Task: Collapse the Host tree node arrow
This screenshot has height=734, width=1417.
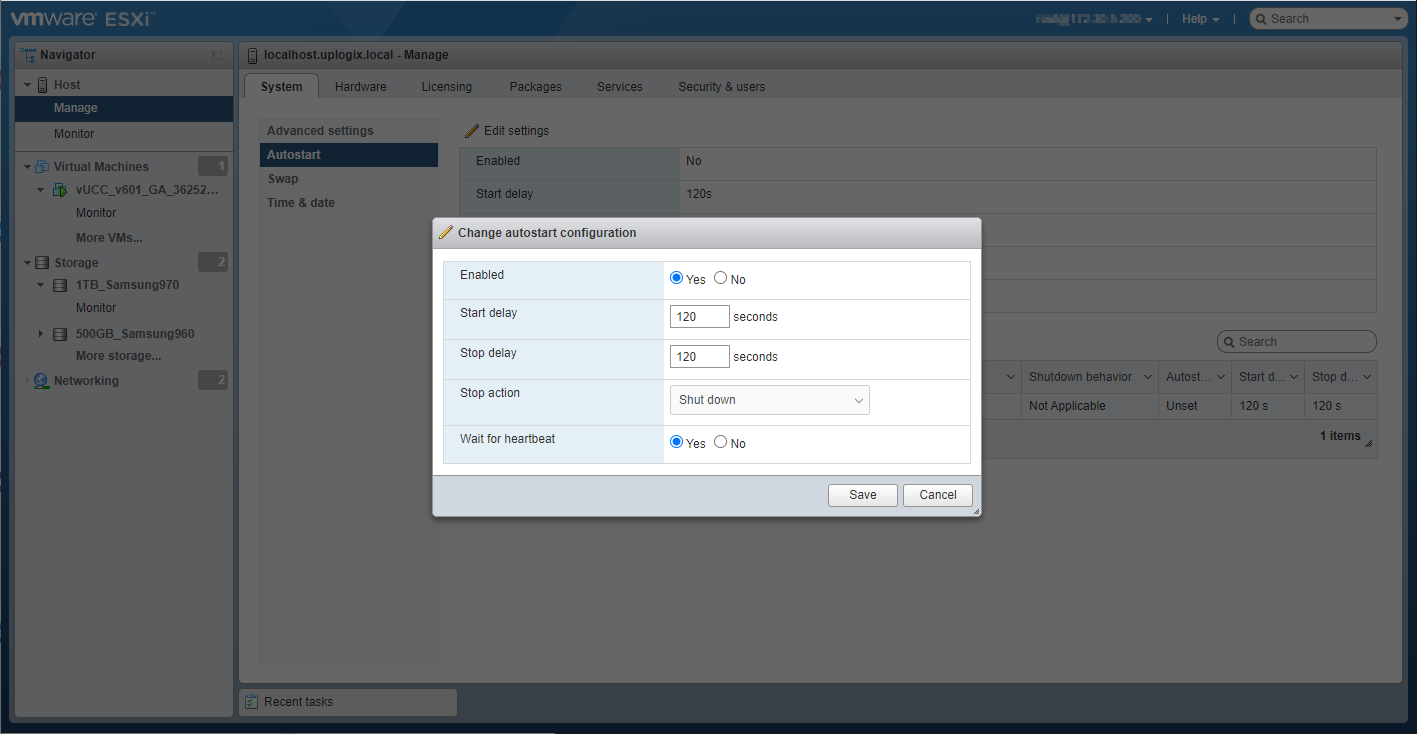Action: (x=28, y=85)
